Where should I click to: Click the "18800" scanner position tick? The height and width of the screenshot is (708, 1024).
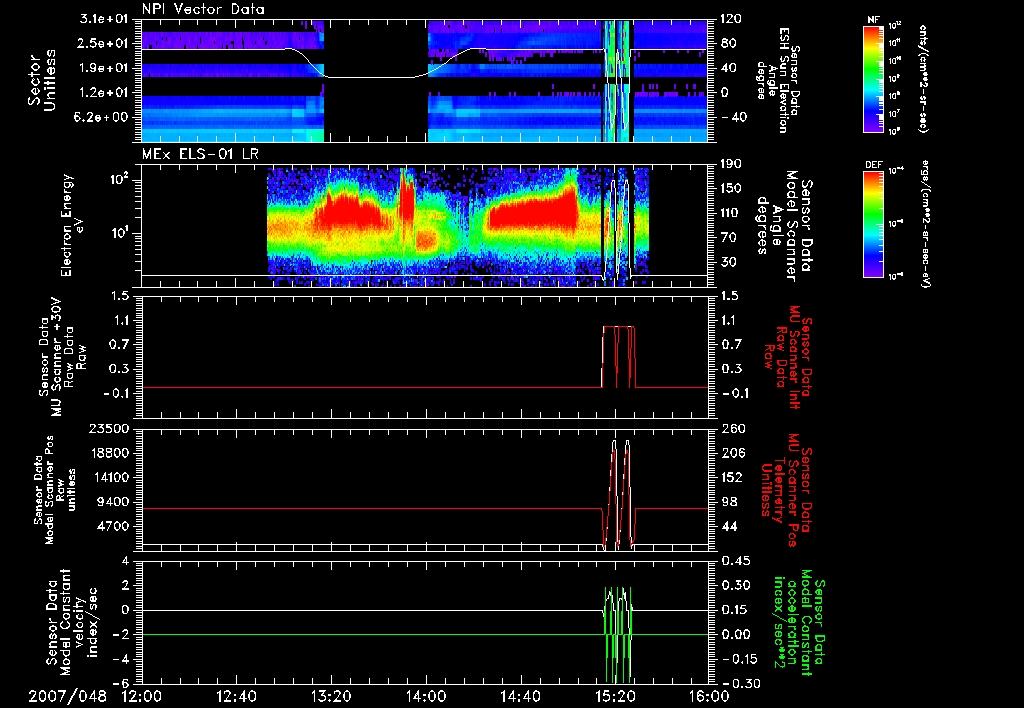point(111,453)
